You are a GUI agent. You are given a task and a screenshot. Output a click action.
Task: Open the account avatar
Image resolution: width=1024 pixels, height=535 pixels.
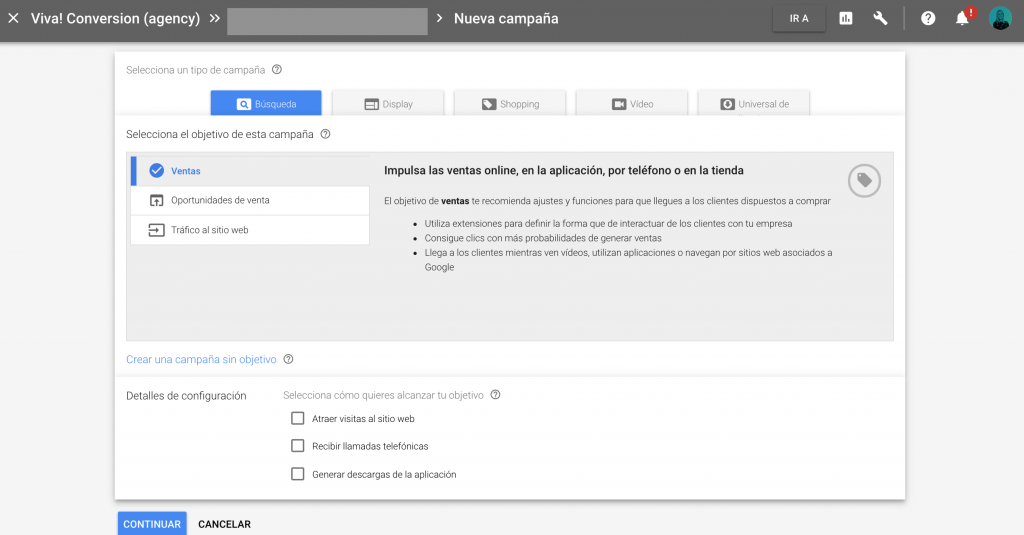[x=1000, y=18]
